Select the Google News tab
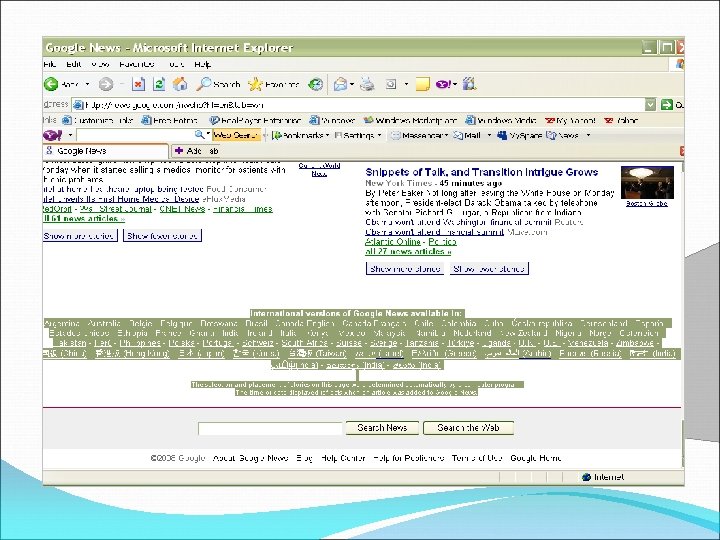Screen dimensions: 720x540 pos(106,151)
